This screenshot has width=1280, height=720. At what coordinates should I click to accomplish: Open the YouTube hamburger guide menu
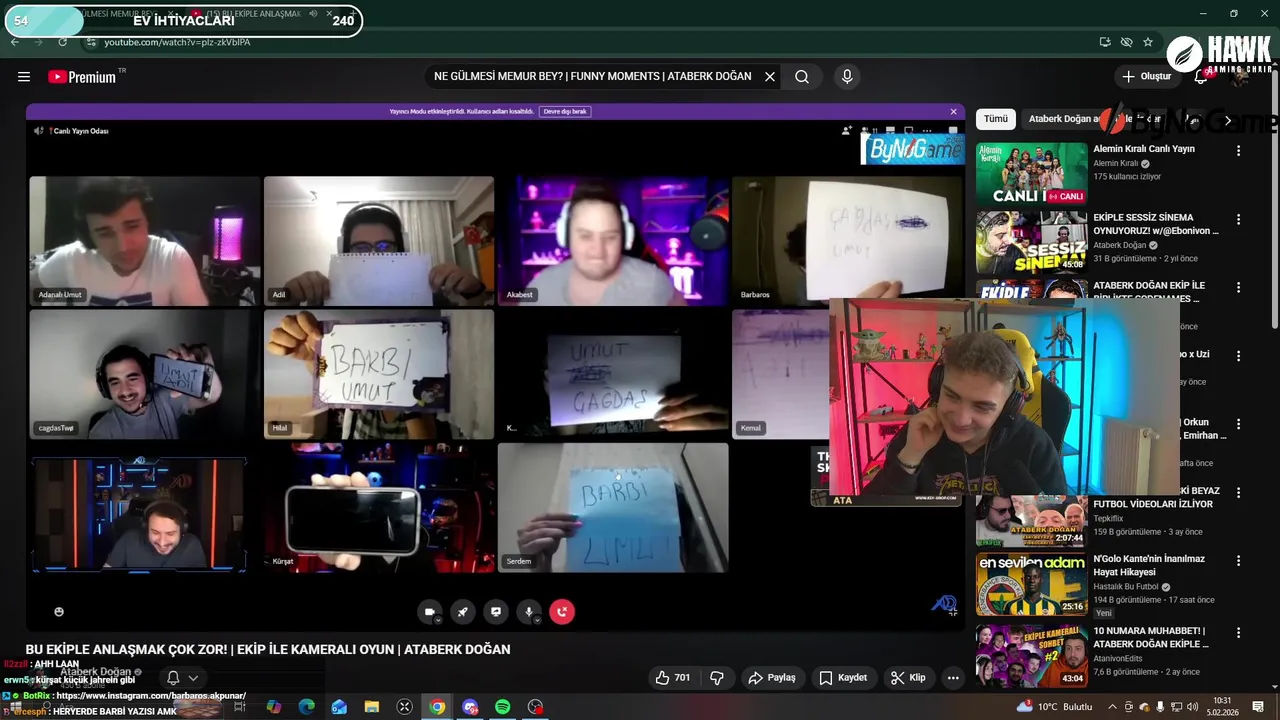(24, 77)
